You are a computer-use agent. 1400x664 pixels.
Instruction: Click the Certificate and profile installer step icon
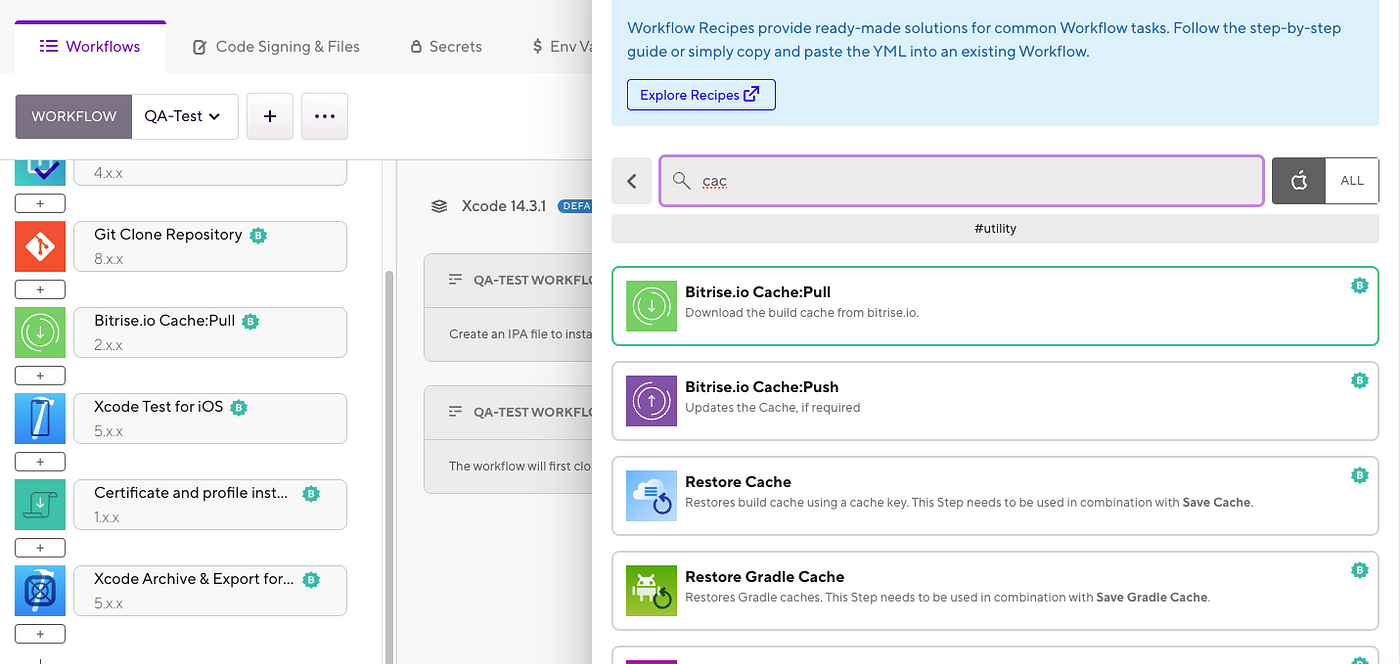click(40, 504)
